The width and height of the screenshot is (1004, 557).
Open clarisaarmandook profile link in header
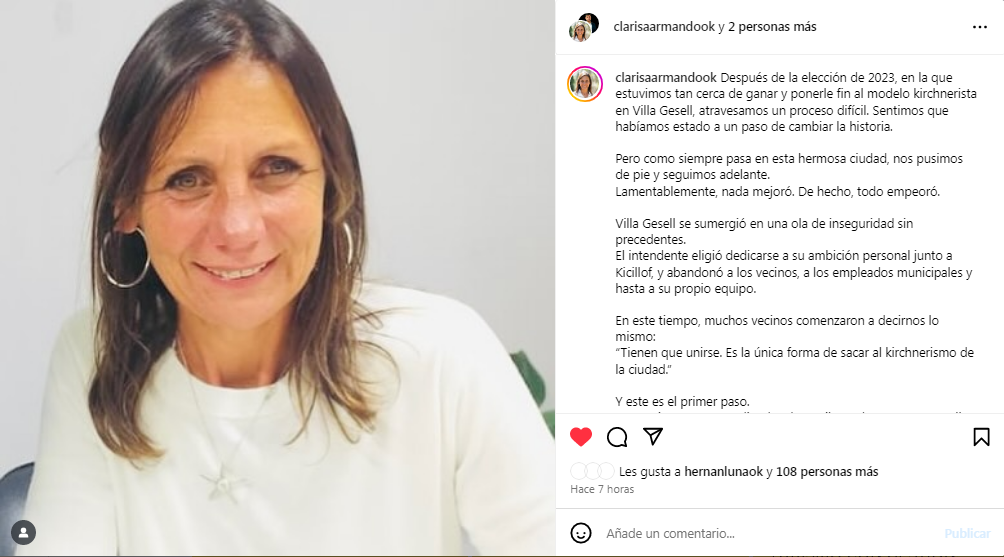point(664,27)
